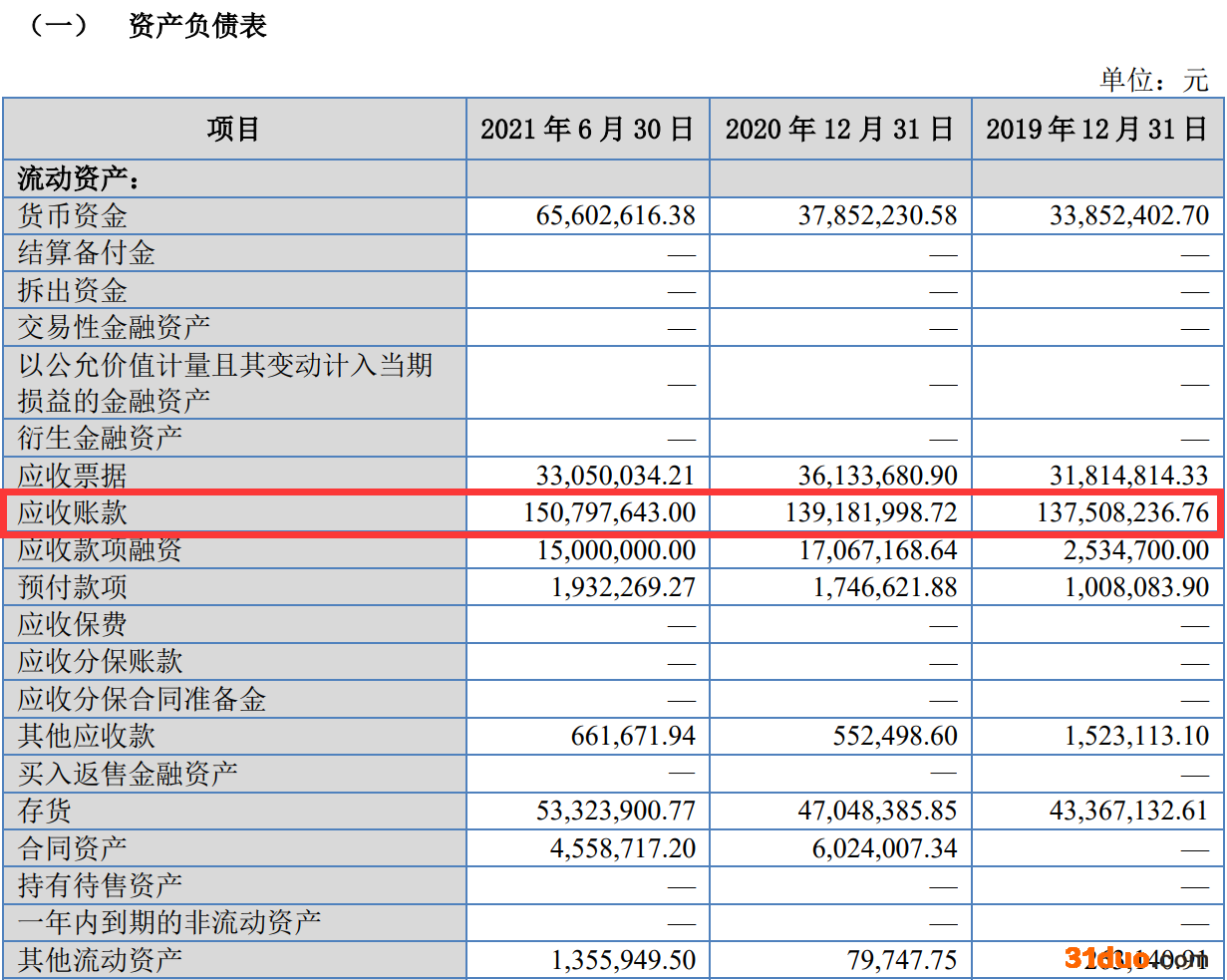
Task: Click the 应收票据 value 36,133,680.90
Action: point(877,476)
